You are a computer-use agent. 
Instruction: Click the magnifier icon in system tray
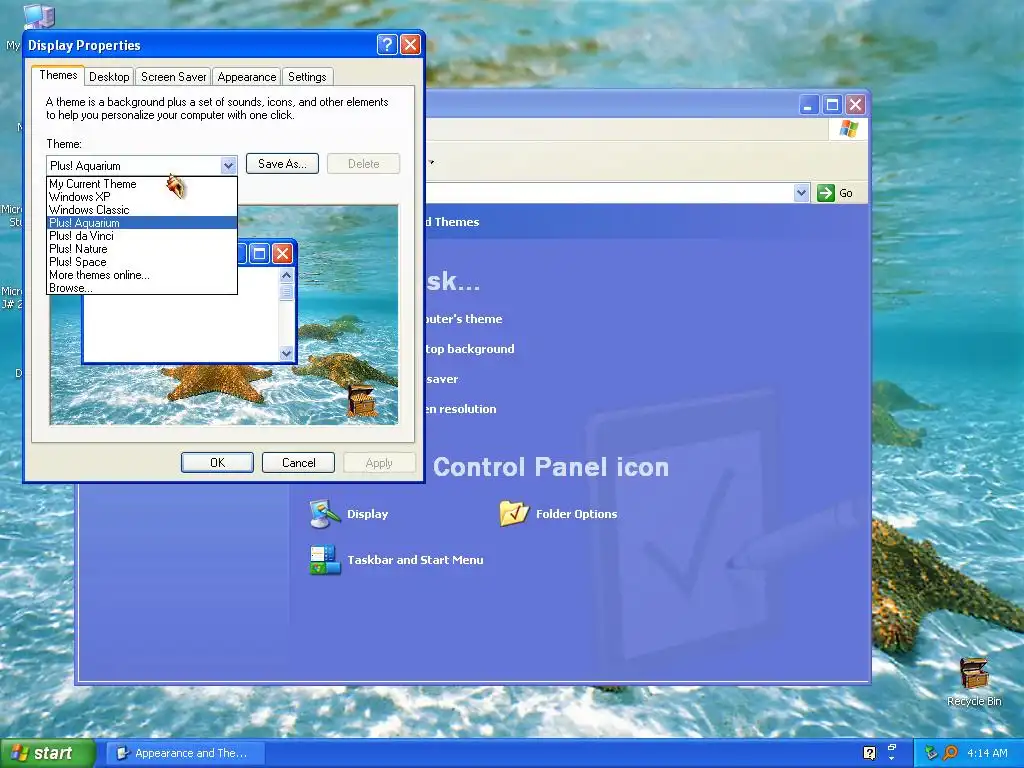(x=950, y=753)
